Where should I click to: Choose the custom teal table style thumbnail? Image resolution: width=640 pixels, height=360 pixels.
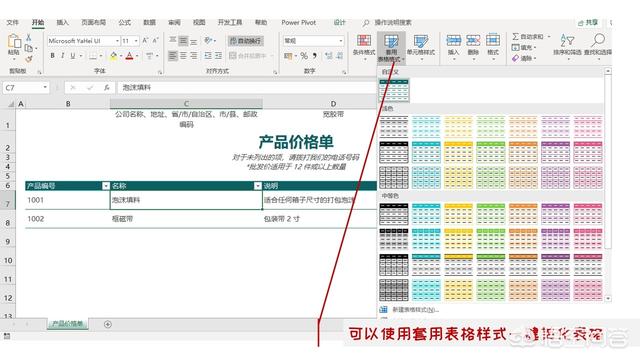pyautogui.click(x=394, y=90)
